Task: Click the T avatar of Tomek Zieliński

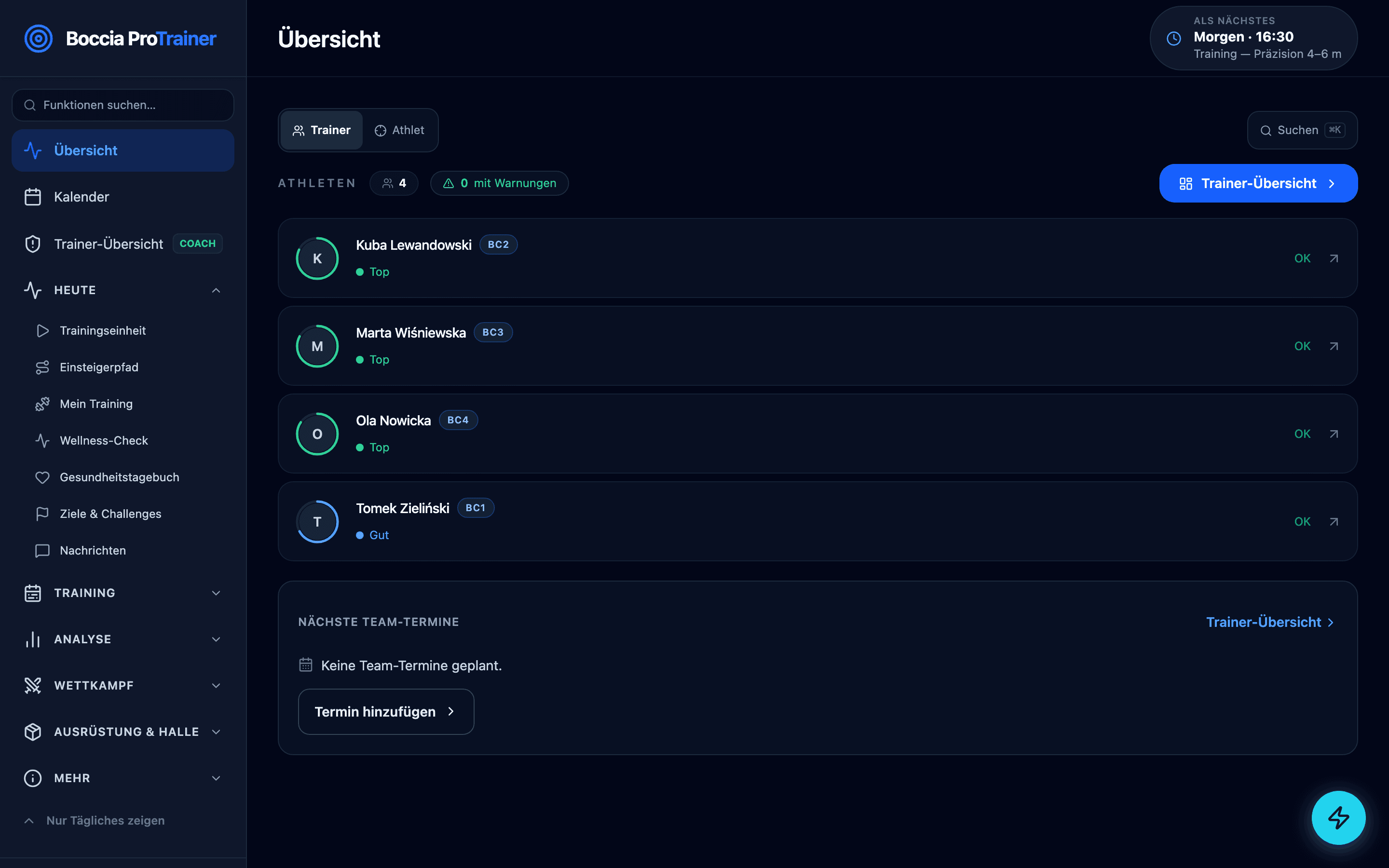Action: (x=317, y=522)
